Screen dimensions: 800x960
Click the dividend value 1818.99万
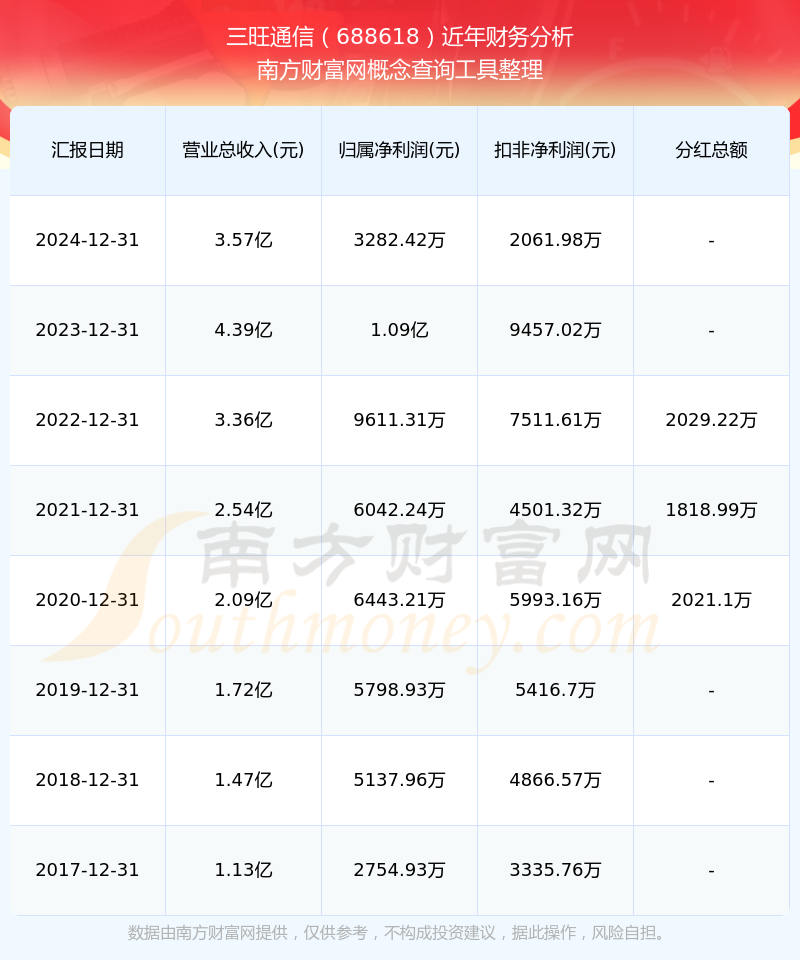(x=711, y=510)
